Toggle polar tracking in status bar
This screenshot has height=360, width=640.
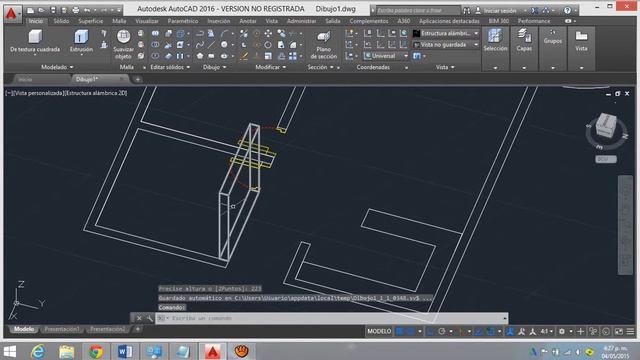(441, 331)
